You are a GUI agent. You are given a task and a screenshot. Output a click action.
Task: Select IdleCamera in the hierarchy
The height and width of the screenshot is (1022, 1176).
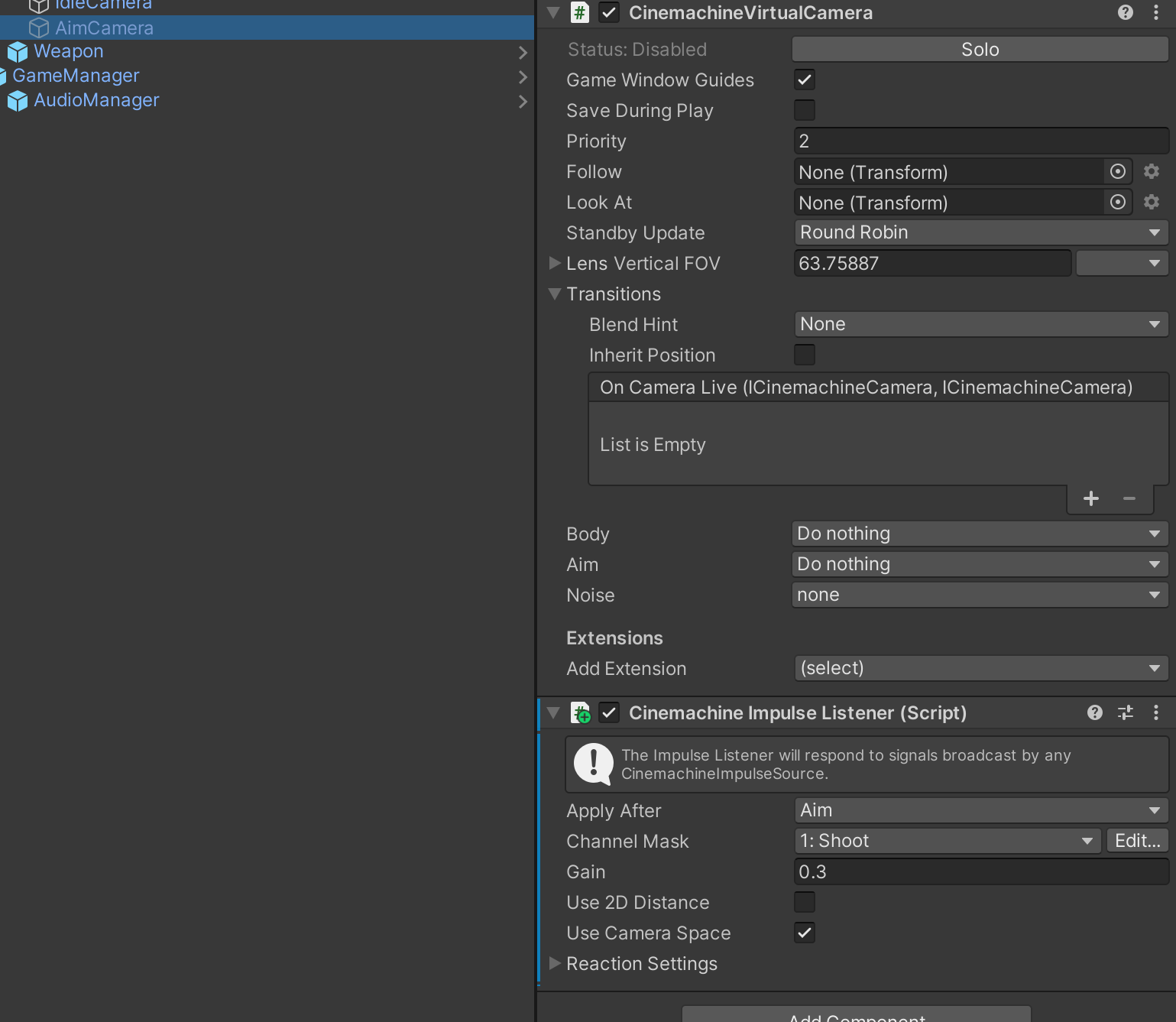click(103, 6)
